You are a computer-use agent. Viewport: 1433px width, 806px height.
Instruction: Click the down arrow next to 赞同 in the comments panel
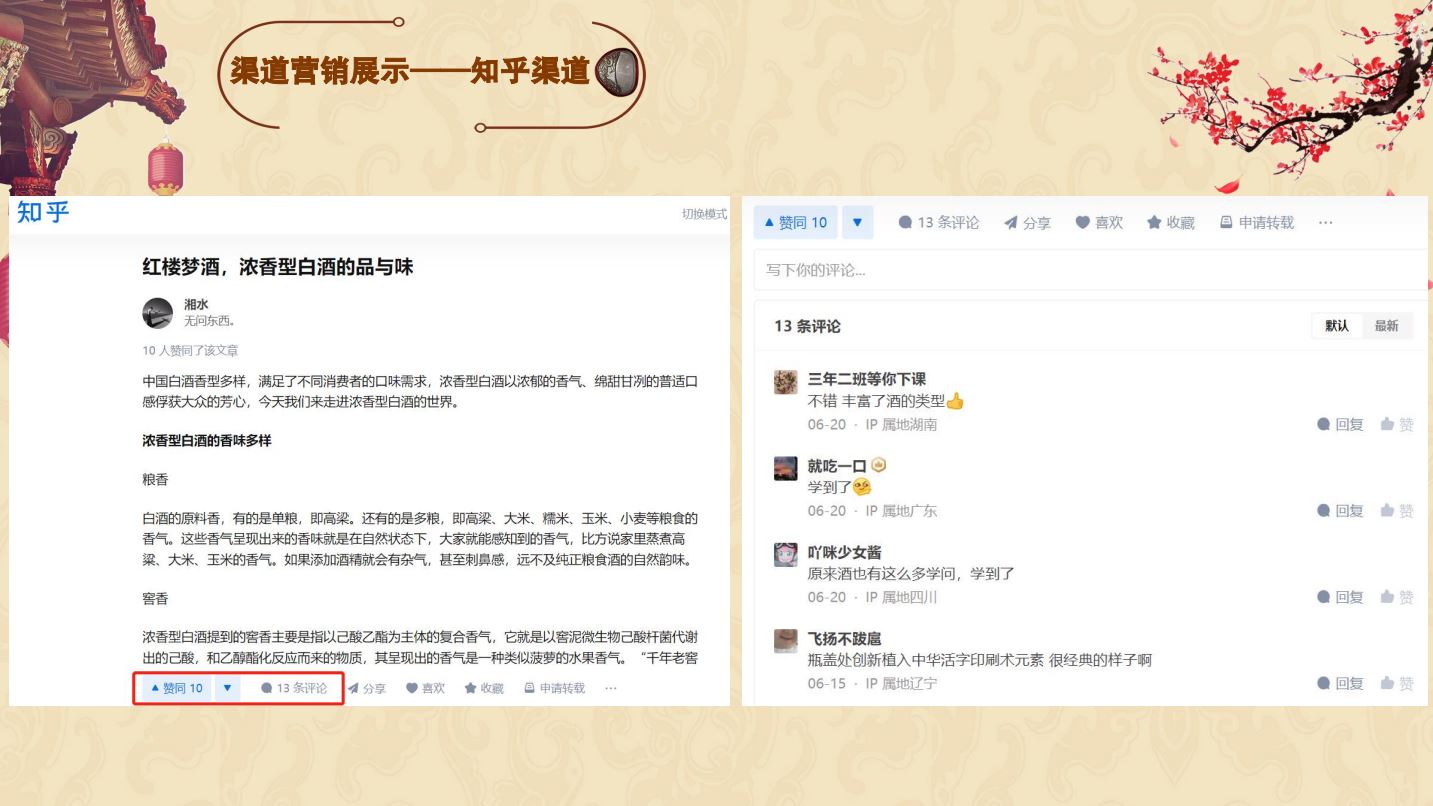(857, 223)
